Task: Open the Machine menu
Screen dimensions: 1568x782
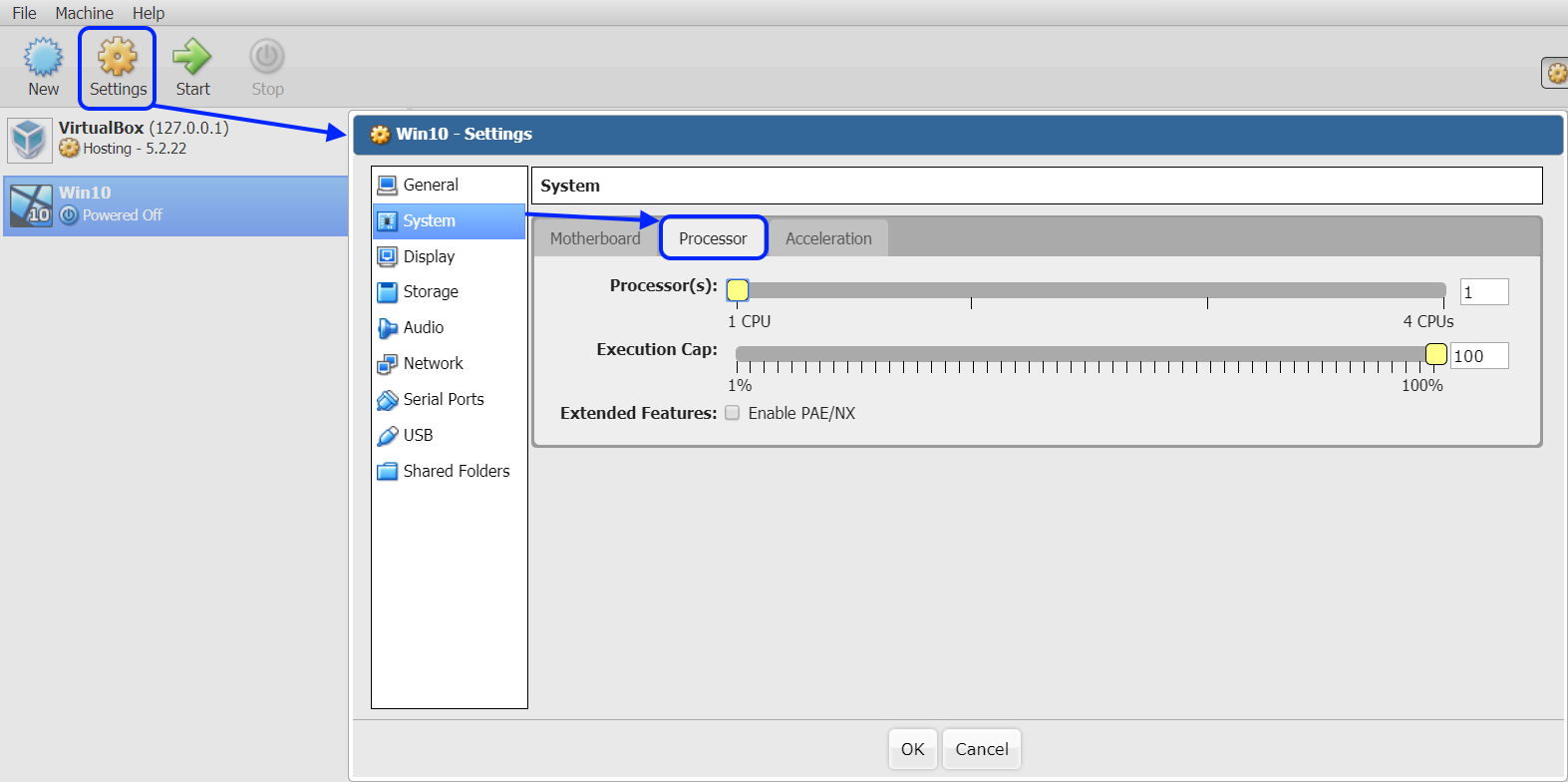Action: click(x=85, y=13)
